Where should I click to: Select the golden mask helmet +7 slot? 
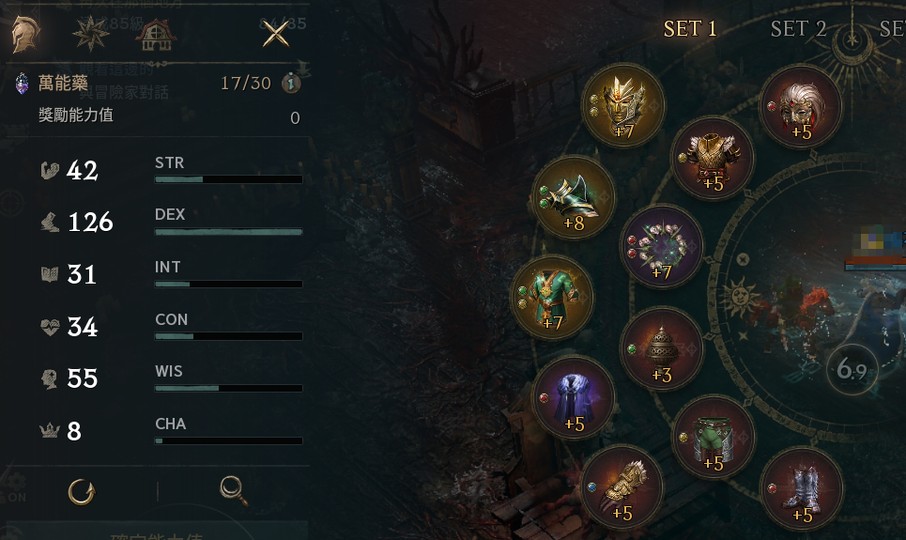tap(623, 106)
